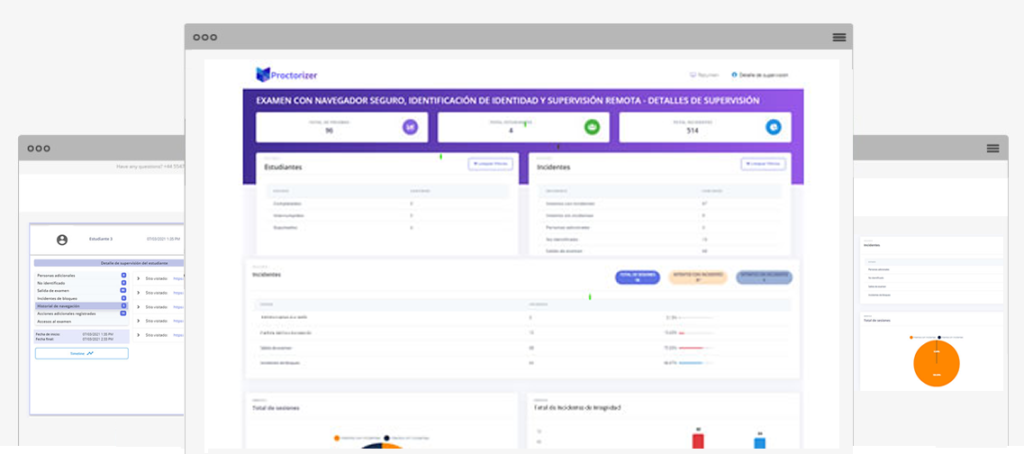Viewport: 1024px width, 454px height.
Task: Open the first Sitio visitado link
Action: 179,278
